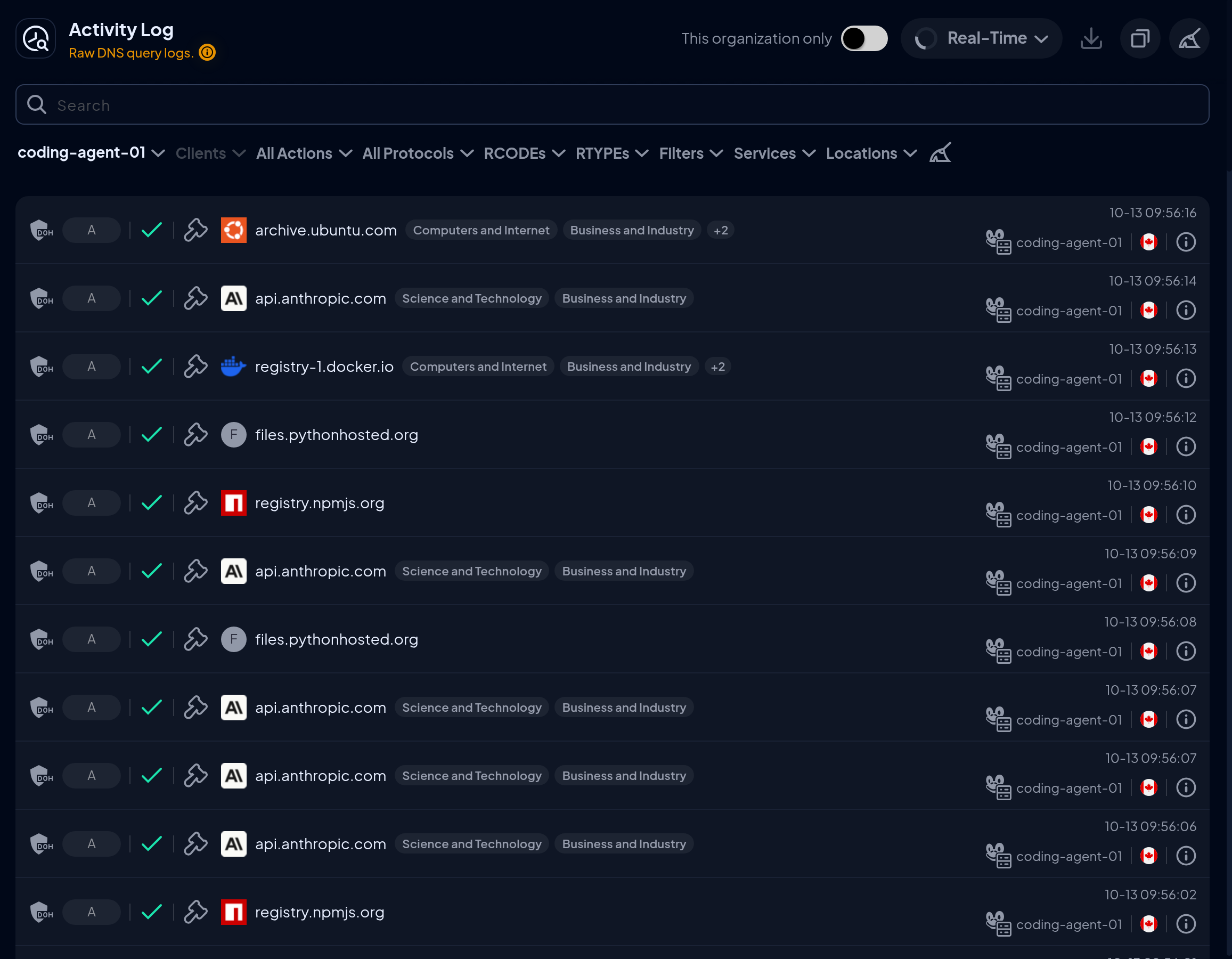Click the rule hammer icon on the 09:56:06 row

195,844
